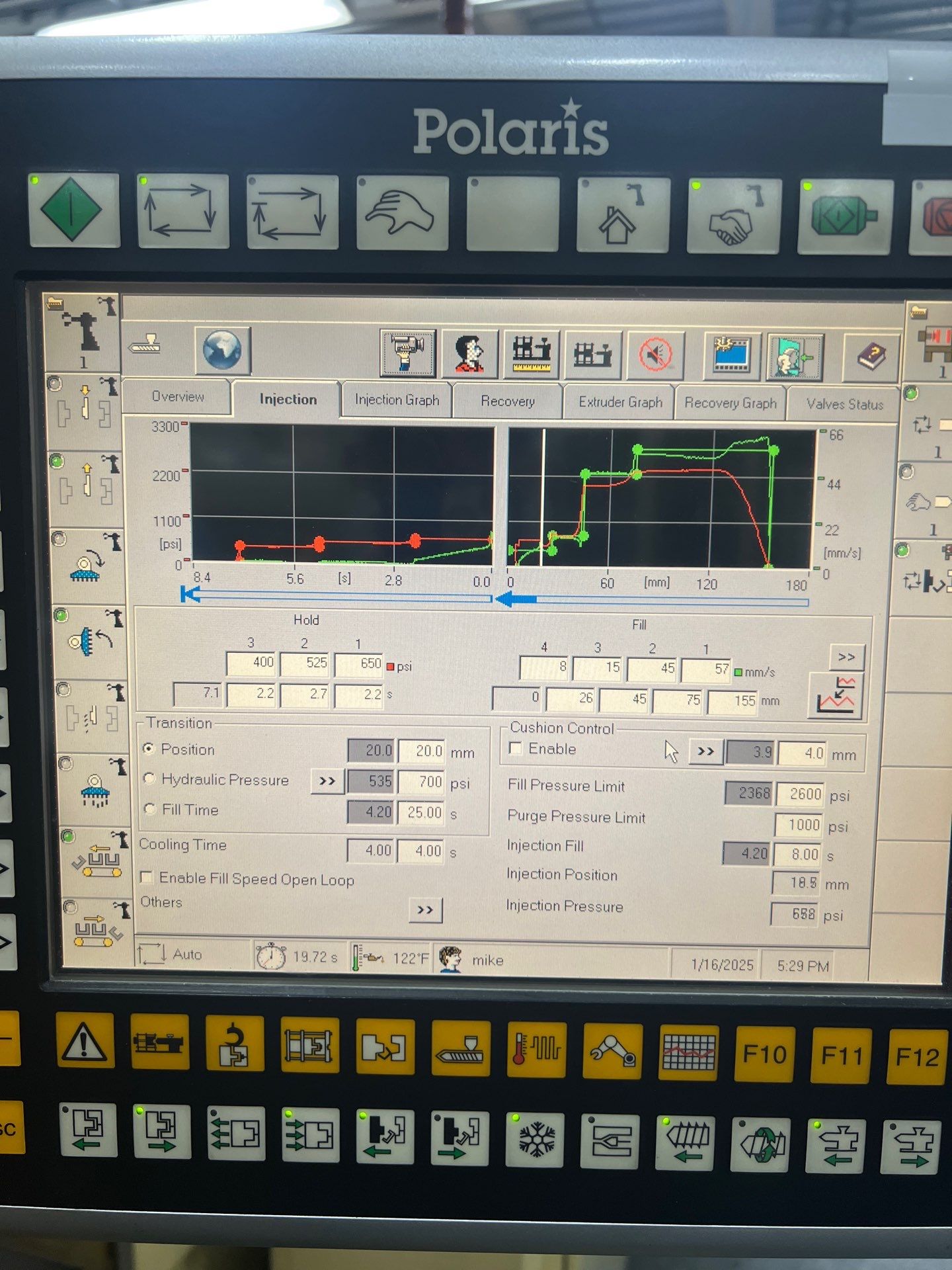Click the yellow robot arm key
The image size is (952, 1270).
point(613,1050)
